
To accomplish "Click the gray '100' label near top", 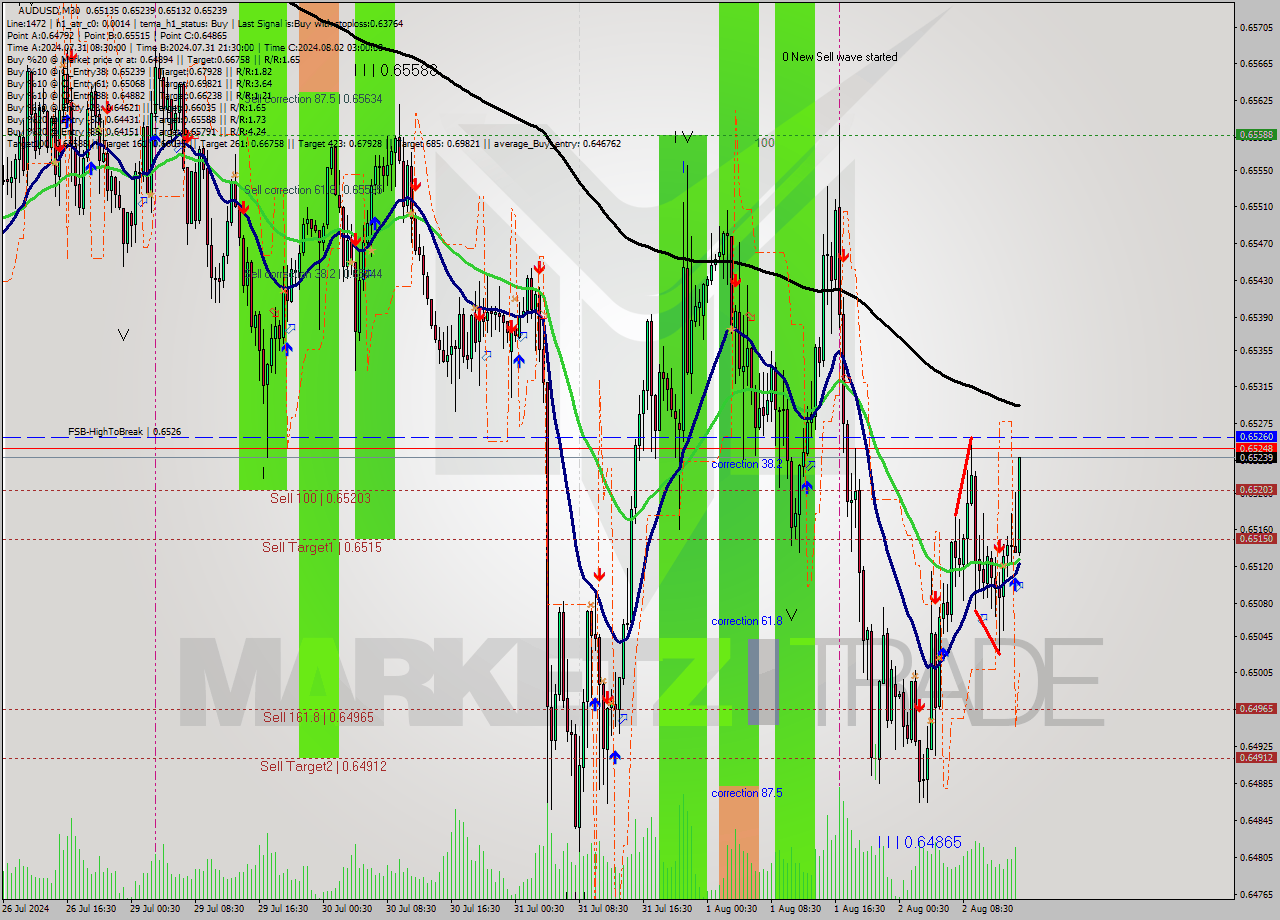I will click(x=766, y=143).
